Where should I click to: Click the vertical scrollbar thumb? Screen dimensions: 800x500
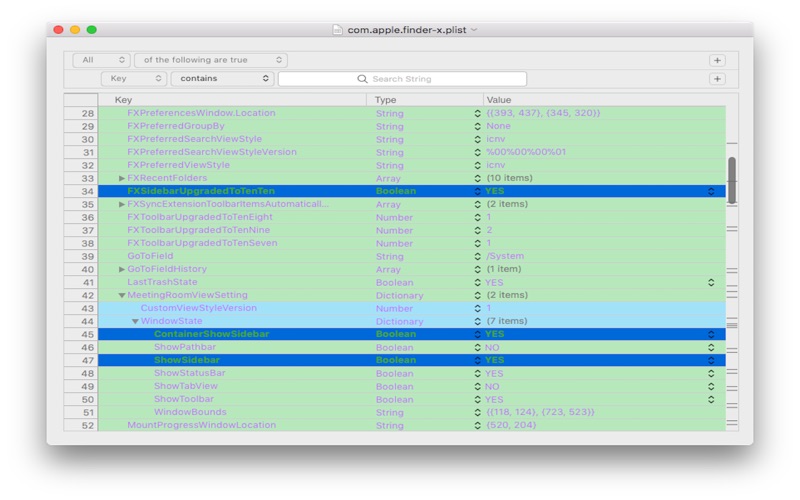click(732, 180)
